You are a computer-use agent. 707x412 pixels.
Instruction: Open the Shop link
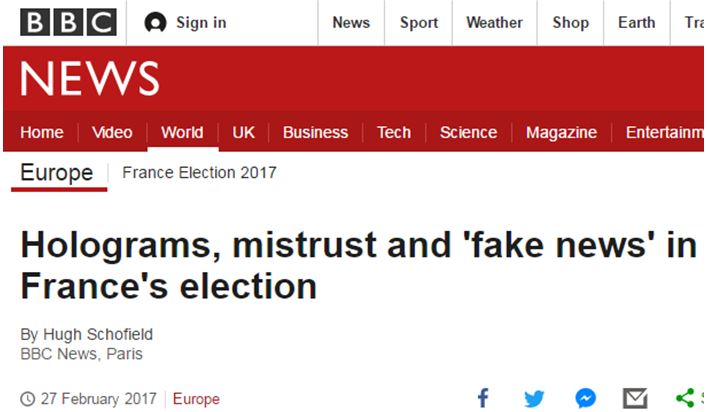(571, 22)
